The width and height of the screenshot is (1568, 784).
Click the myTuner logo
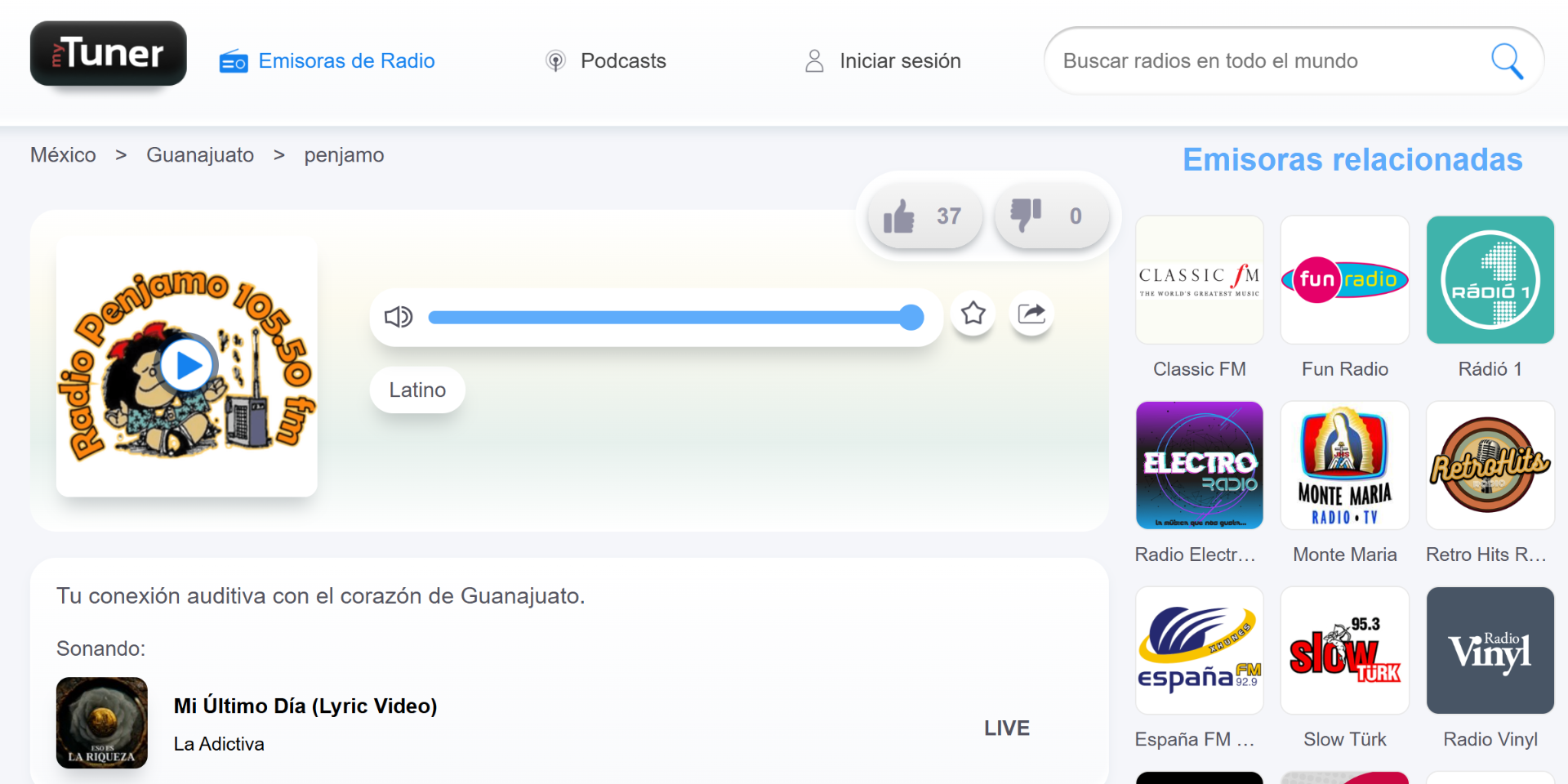[x=107, y=54]
